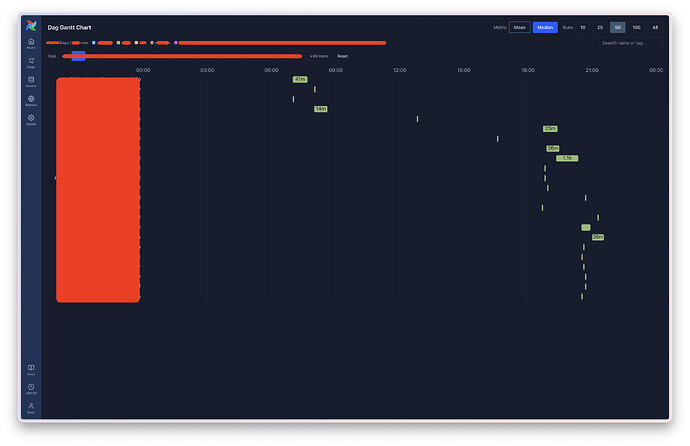Focus the 'Search name or tag' field
The width and height of the screenshot is (690, 446).
[630, 43]
